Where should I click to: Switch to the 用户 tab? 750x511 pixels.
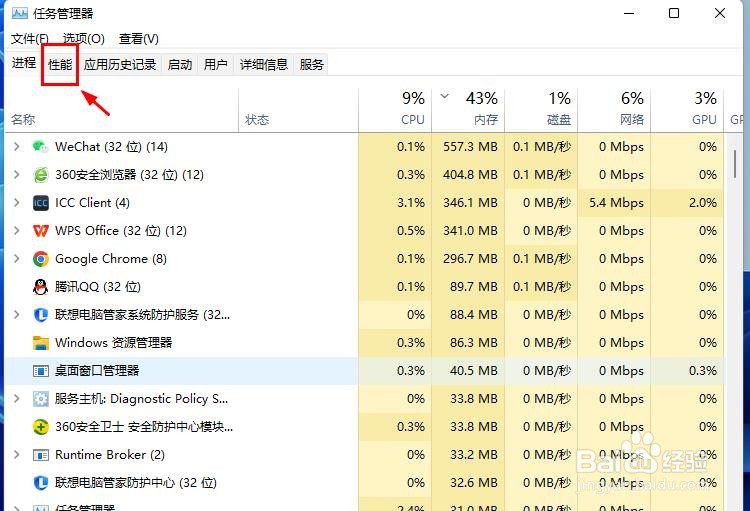pos(216,64)
